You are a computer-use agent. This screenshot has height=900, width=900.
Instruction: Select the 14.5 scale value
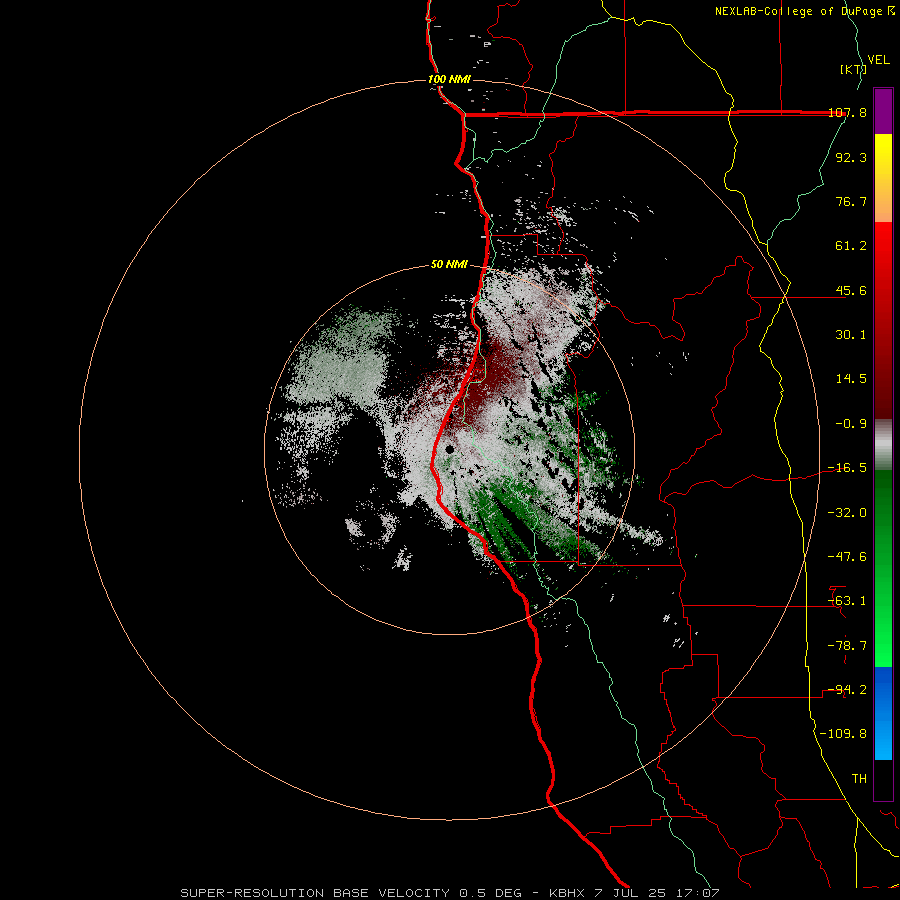coord(851,379)
